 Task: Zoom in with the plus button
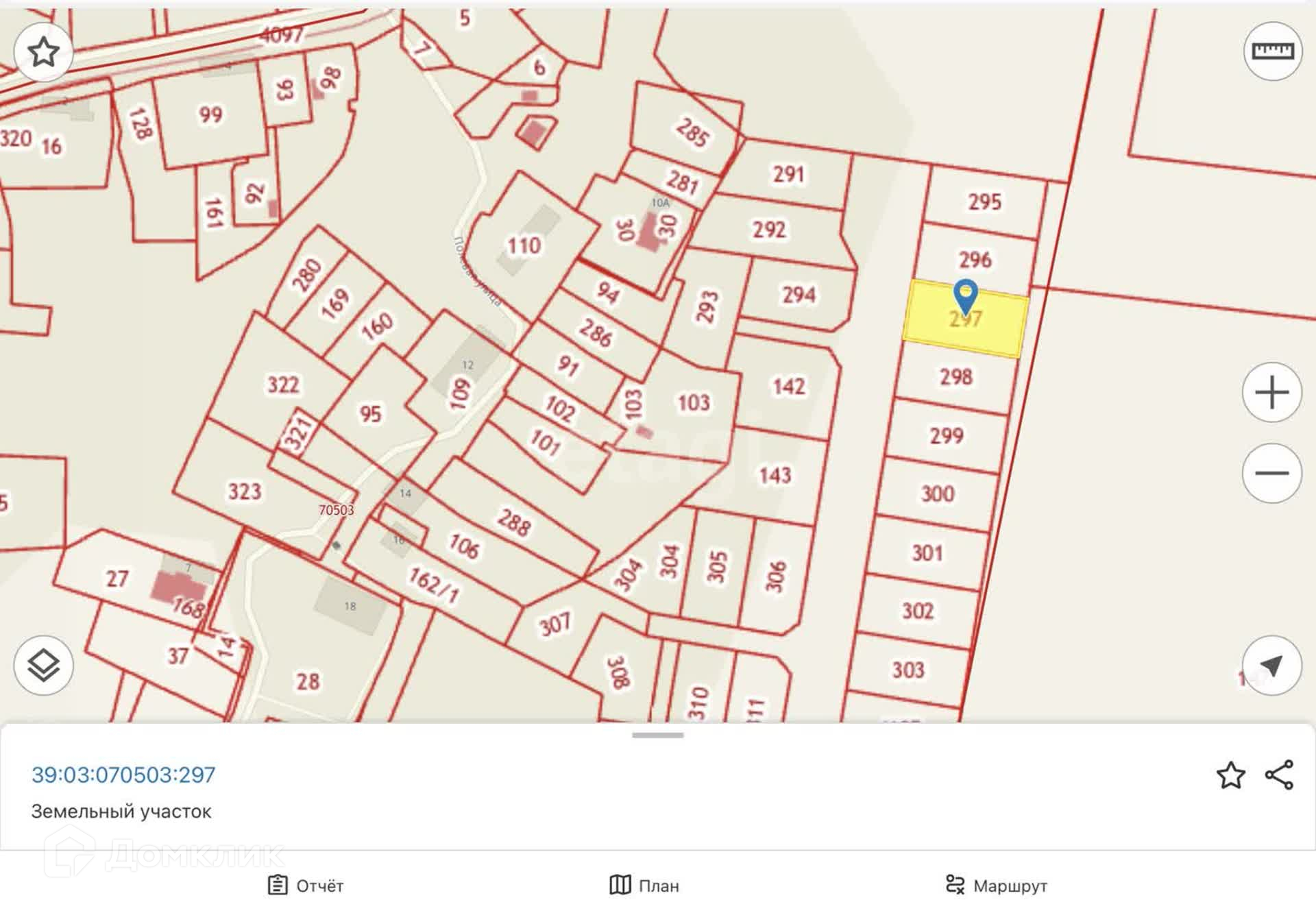point(1271,393)
